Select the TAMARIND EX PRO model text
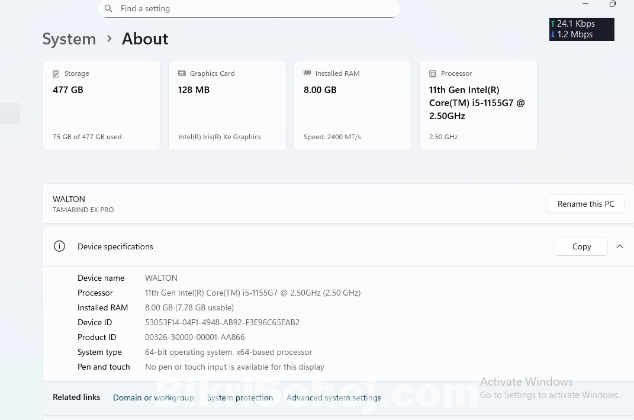The height and width of the screenshot is (420, 634). 83,209
